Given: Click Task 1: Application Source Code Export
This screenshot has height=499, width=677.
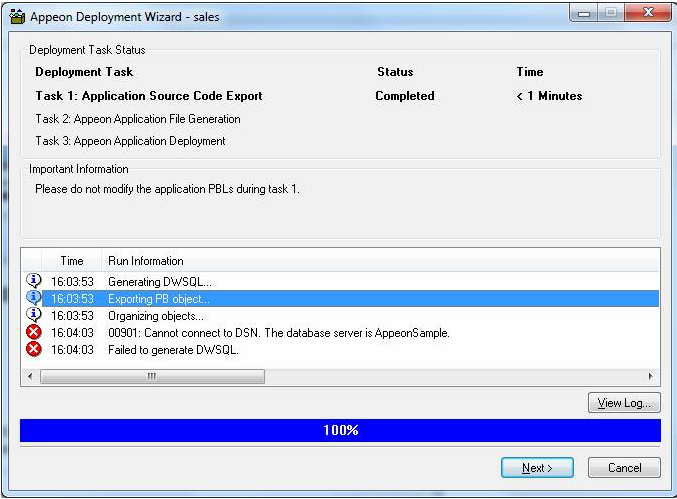Looking at the screenshot, I should [x=149, y=96].
